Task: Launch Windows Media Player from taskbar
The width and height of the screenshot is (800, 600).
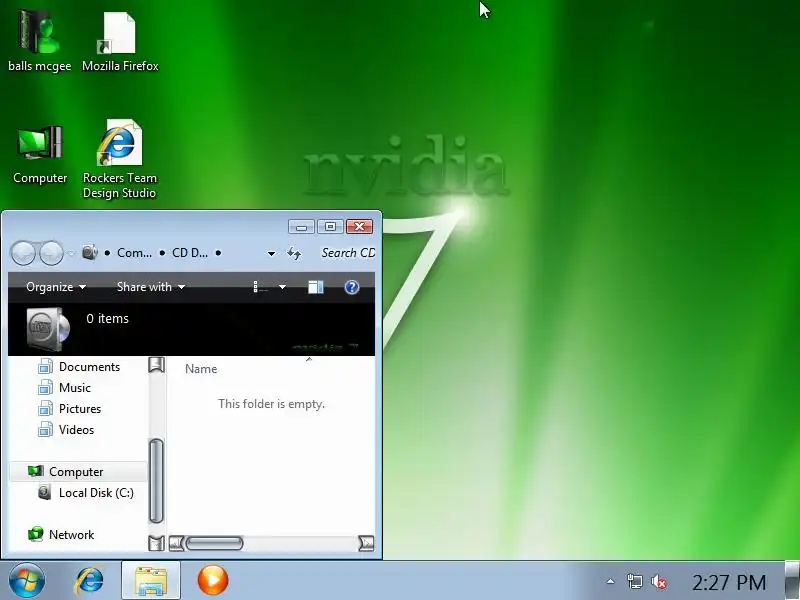Action: (x=213, y=581)
